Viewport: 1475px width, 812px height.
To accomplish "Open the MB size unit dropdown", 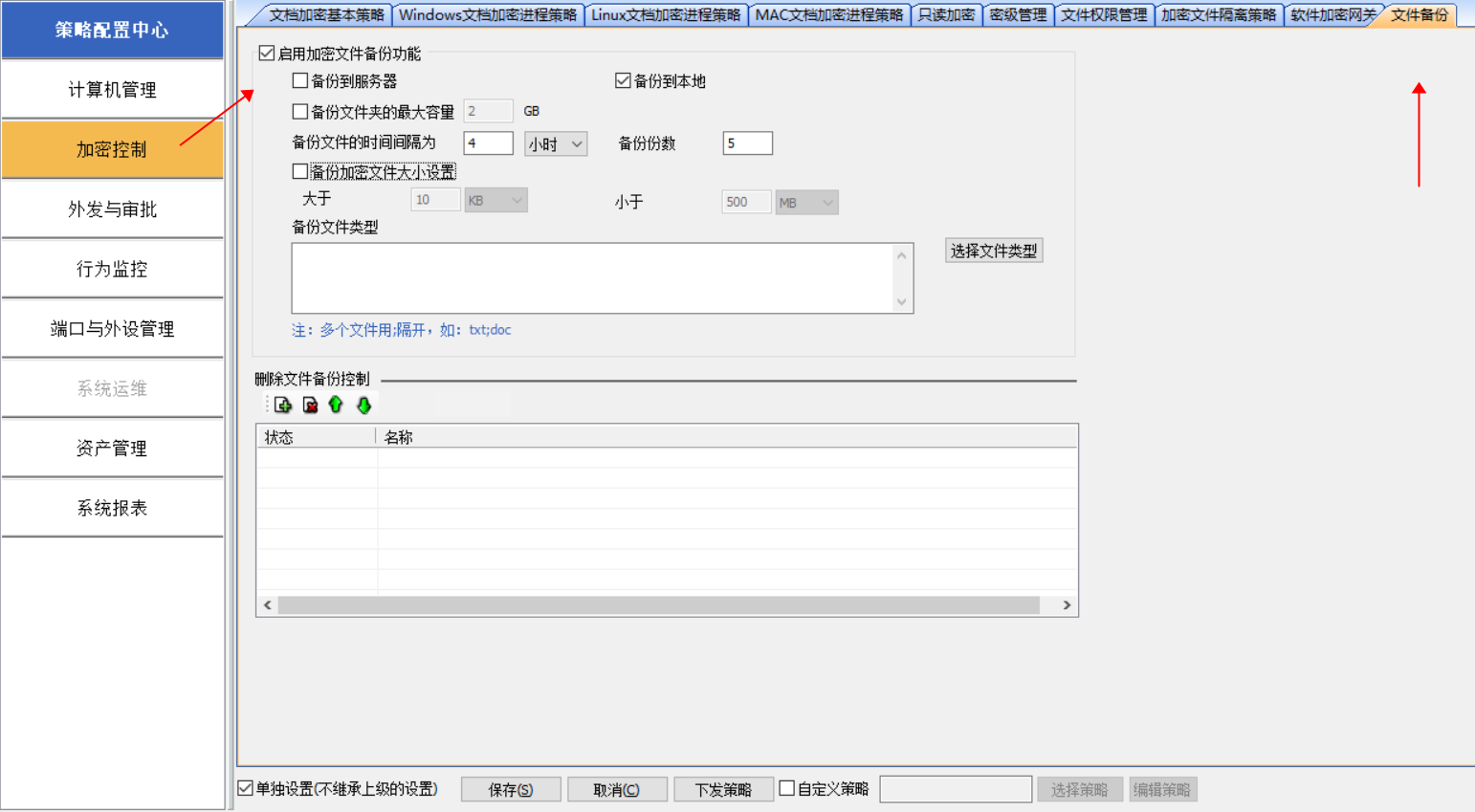I will [x=806, y=203].
